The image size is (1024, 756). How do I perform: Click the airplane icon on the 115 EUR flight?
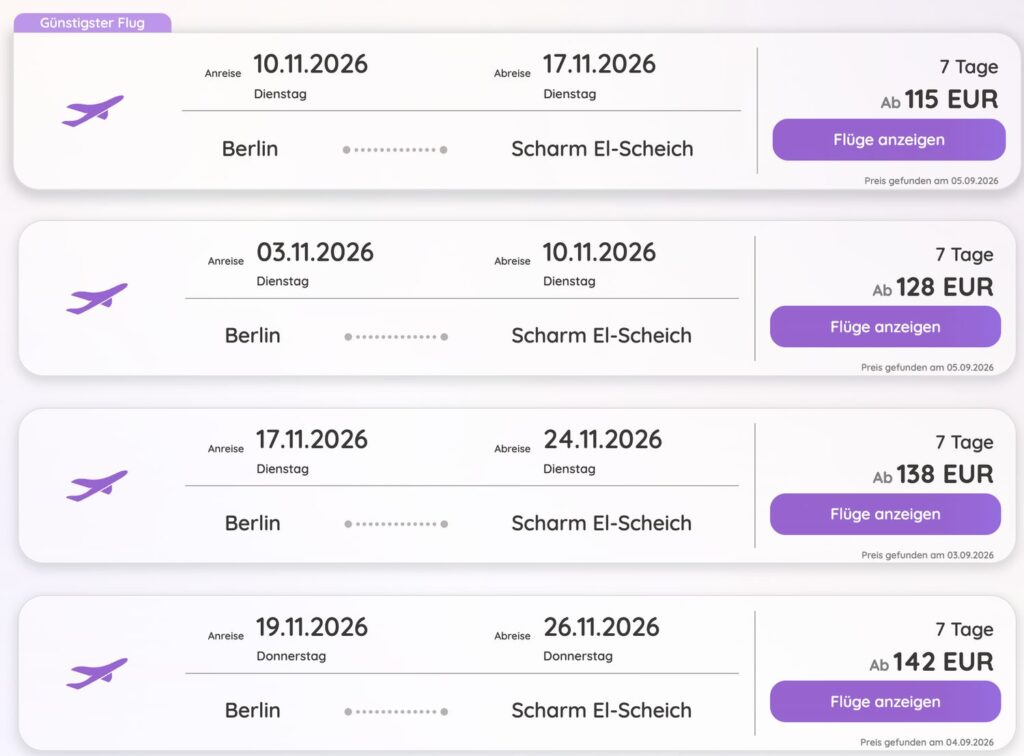[x=93, y=111]
